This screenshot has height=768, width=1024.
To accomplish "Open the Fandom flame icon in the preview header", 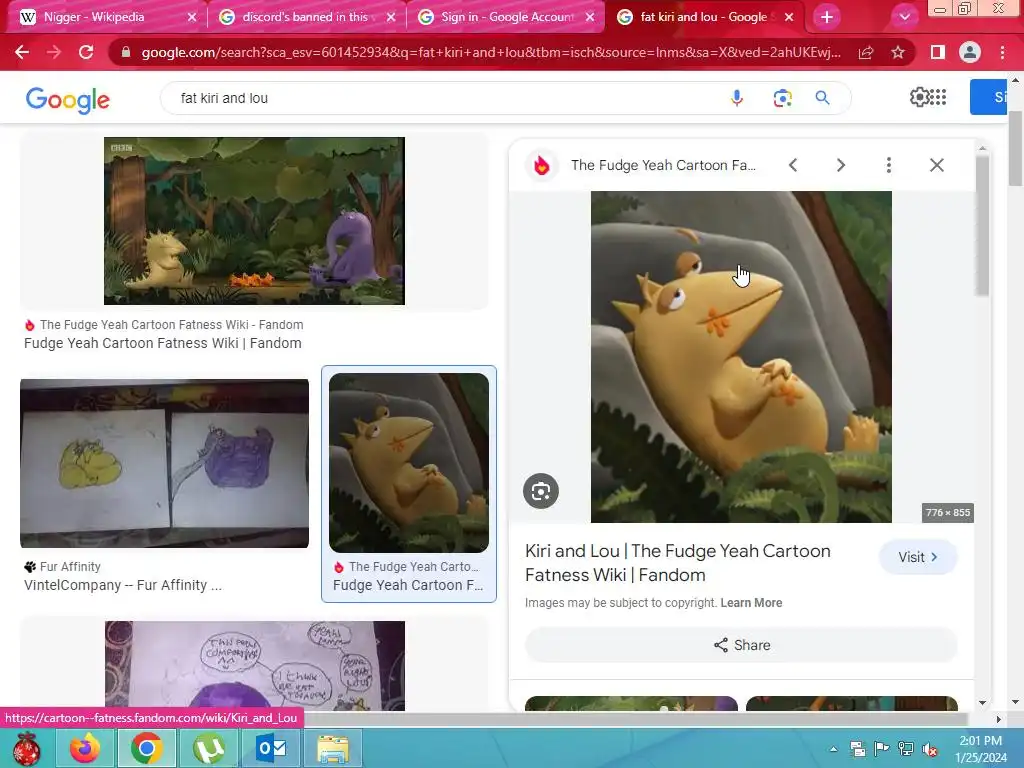I will 541,165.
